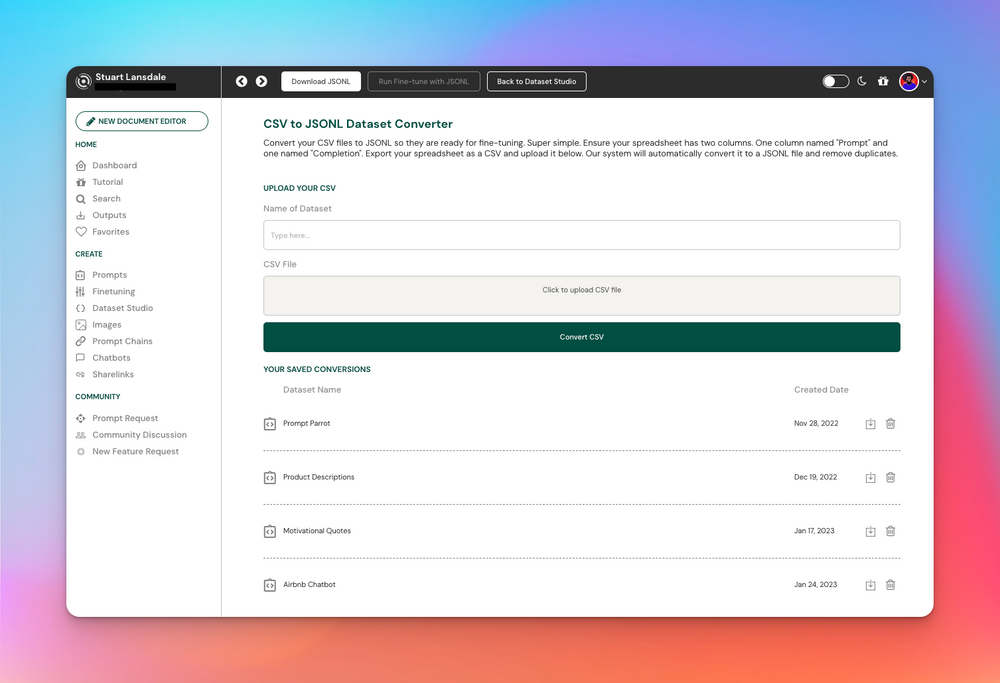Download the Product Descriptions dataset
The image size is (1000, 683).
point(871,477)
